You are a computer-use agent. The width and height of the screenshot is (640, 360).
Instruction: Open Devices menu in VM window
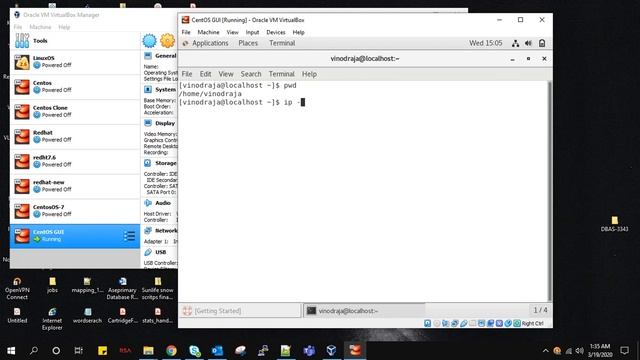(x=276, y=32)
